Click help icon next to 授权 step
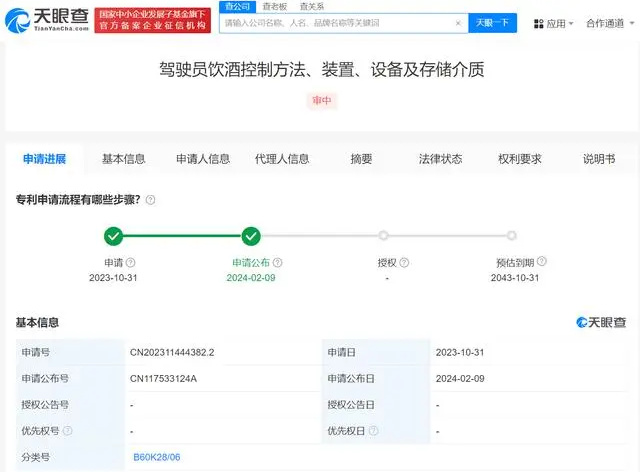This screenshot has height=472, width=640. [x=404, y=263]
